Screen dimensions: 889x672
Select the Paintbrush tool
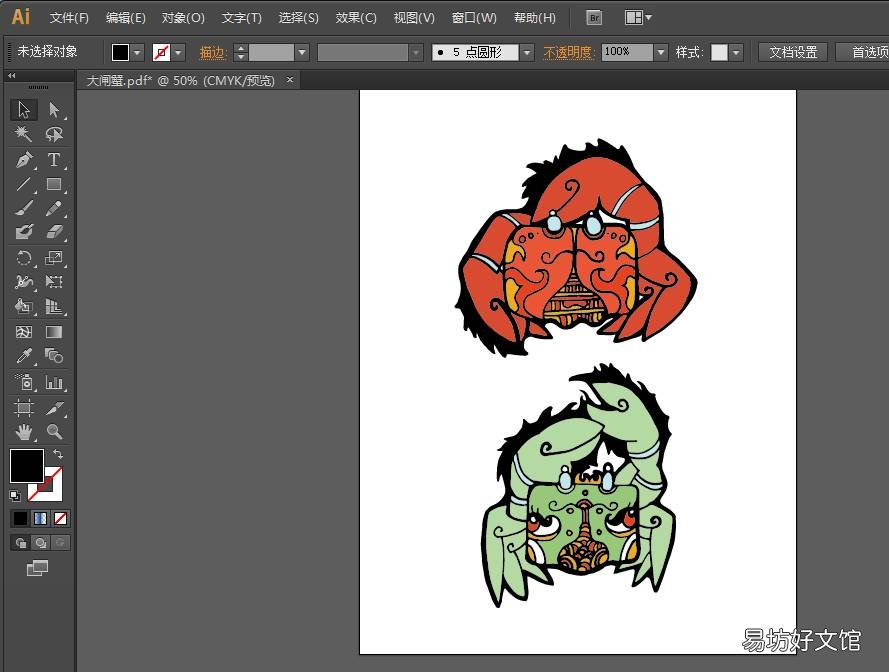[x=24, y=209]
